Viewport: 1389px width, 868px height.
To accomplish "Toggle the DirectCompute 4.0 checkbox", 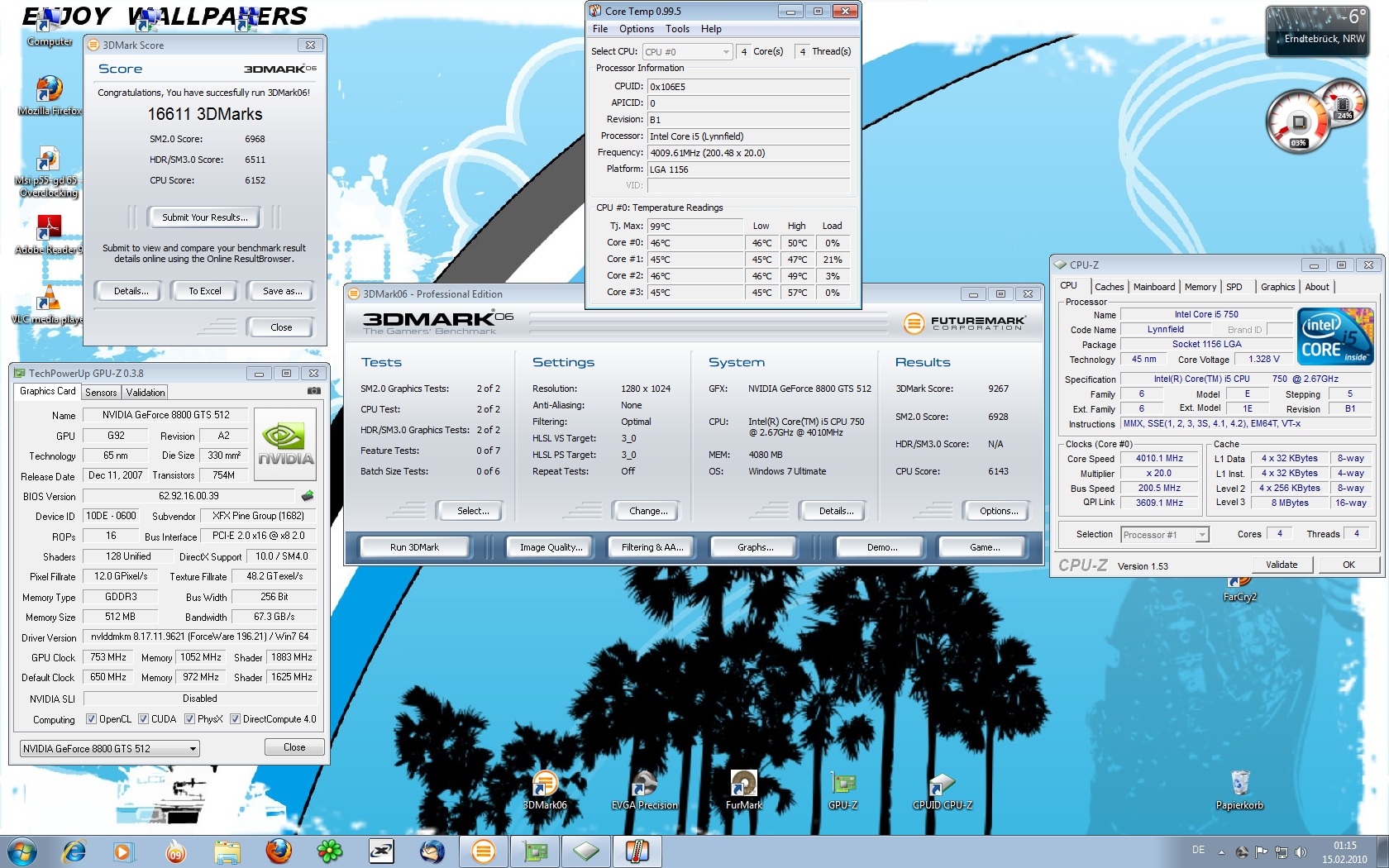I will (235, 719).
